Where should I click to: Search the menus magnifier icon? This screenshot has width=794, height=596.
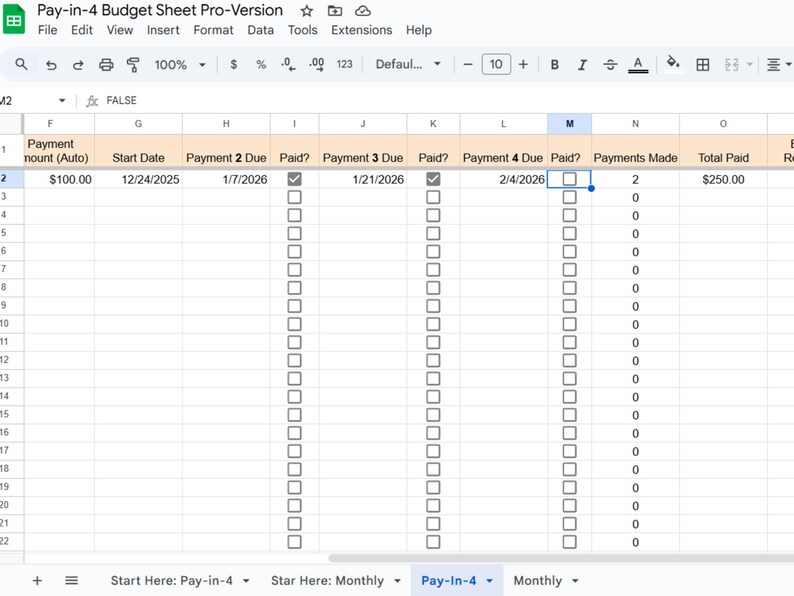[x=21, y=64]
